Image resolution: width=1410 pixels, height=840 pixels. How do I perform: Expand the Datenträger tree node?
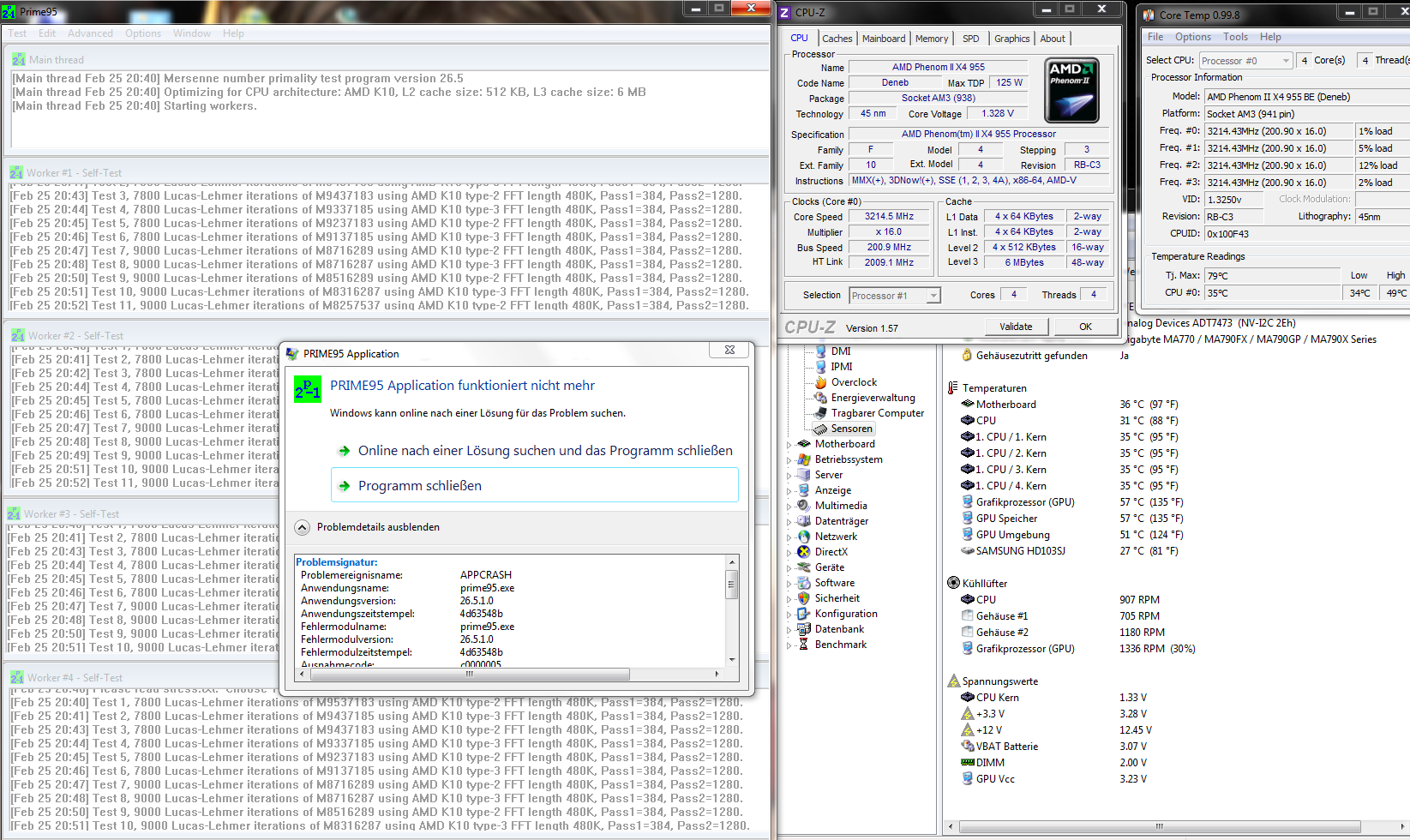(789, 521)
